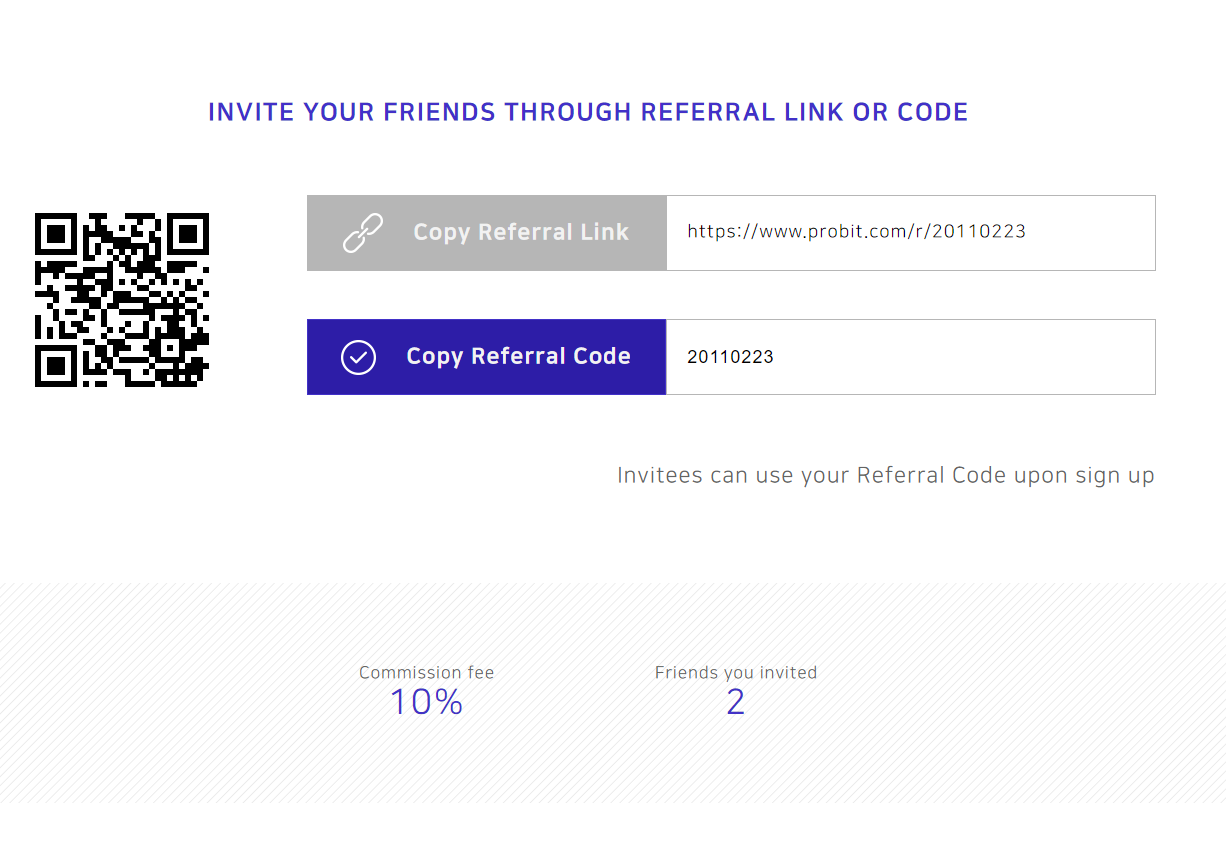The height and width of the screenshot is (844, 1226).
Task: Click the 10% commission value
Action: click(427, 702)
